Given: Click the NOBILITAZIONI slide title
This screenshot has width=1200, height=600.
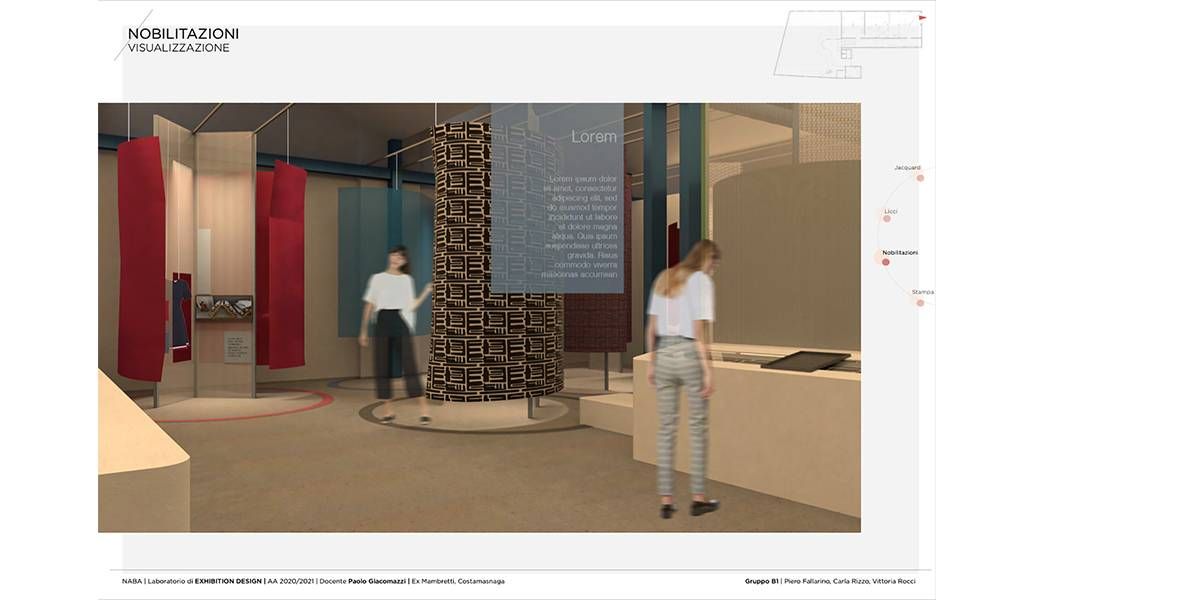Looking at the screenshot, I should point(183,34).
